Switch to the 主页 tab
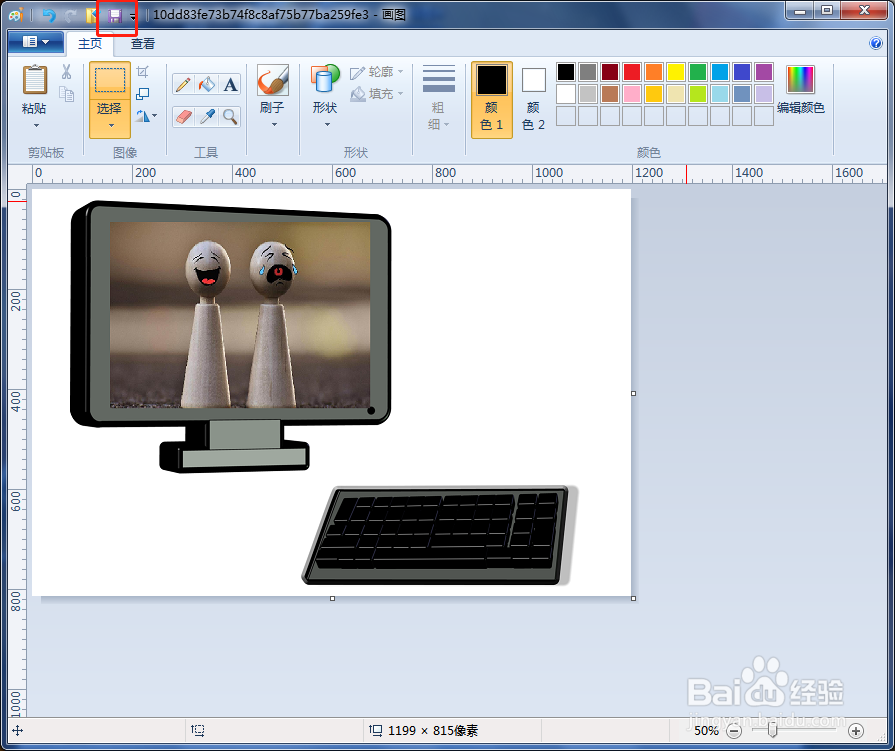This screenshot has width=895, height=751. (90, 43)
